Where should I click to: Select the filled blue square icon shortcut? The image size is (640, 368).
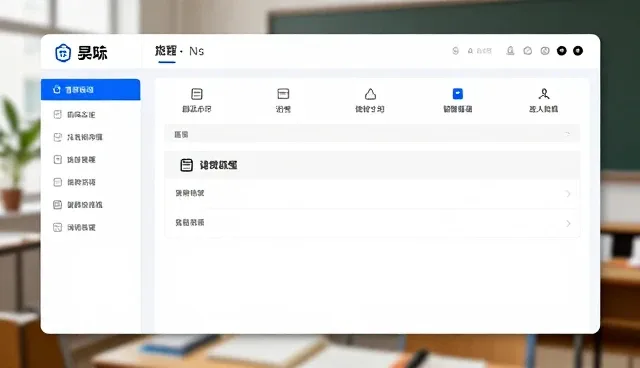tap(458, 94)
